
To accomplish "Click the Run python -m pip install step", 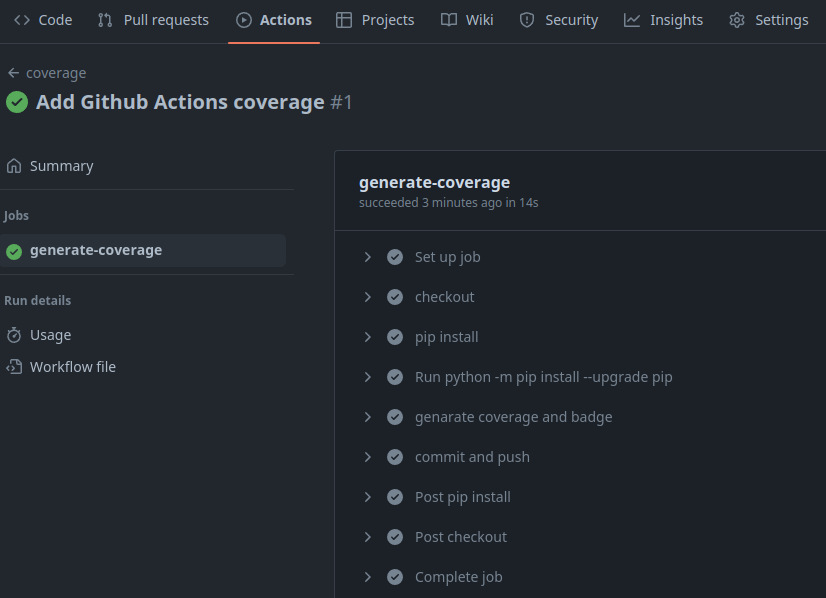I will [x=543, y=377].
